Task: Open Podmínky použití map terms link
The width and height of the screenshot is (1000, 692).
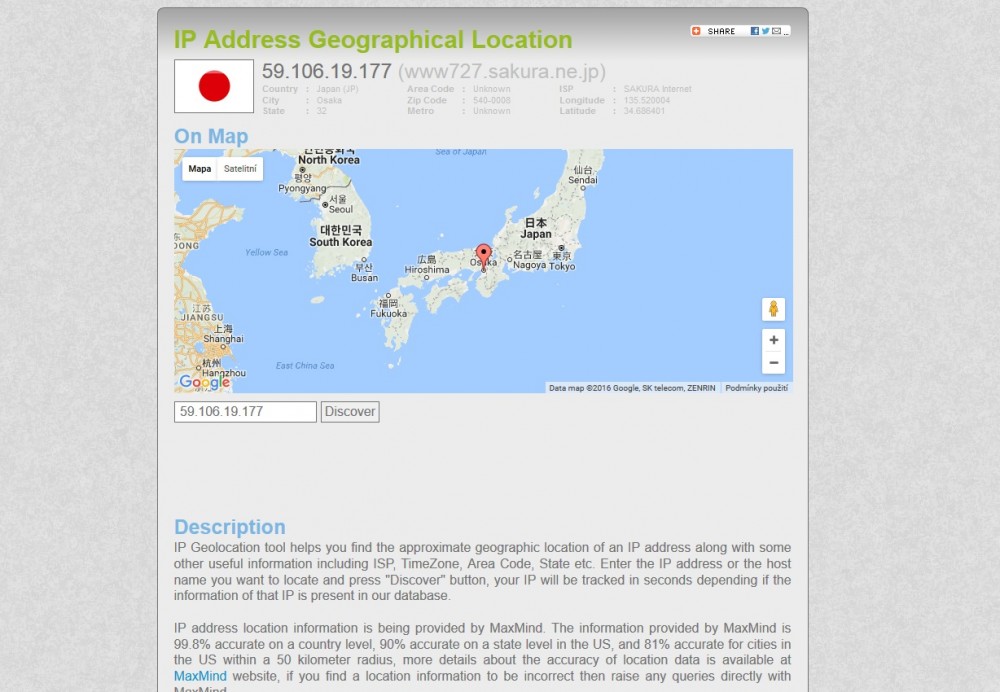Action: 757,388
